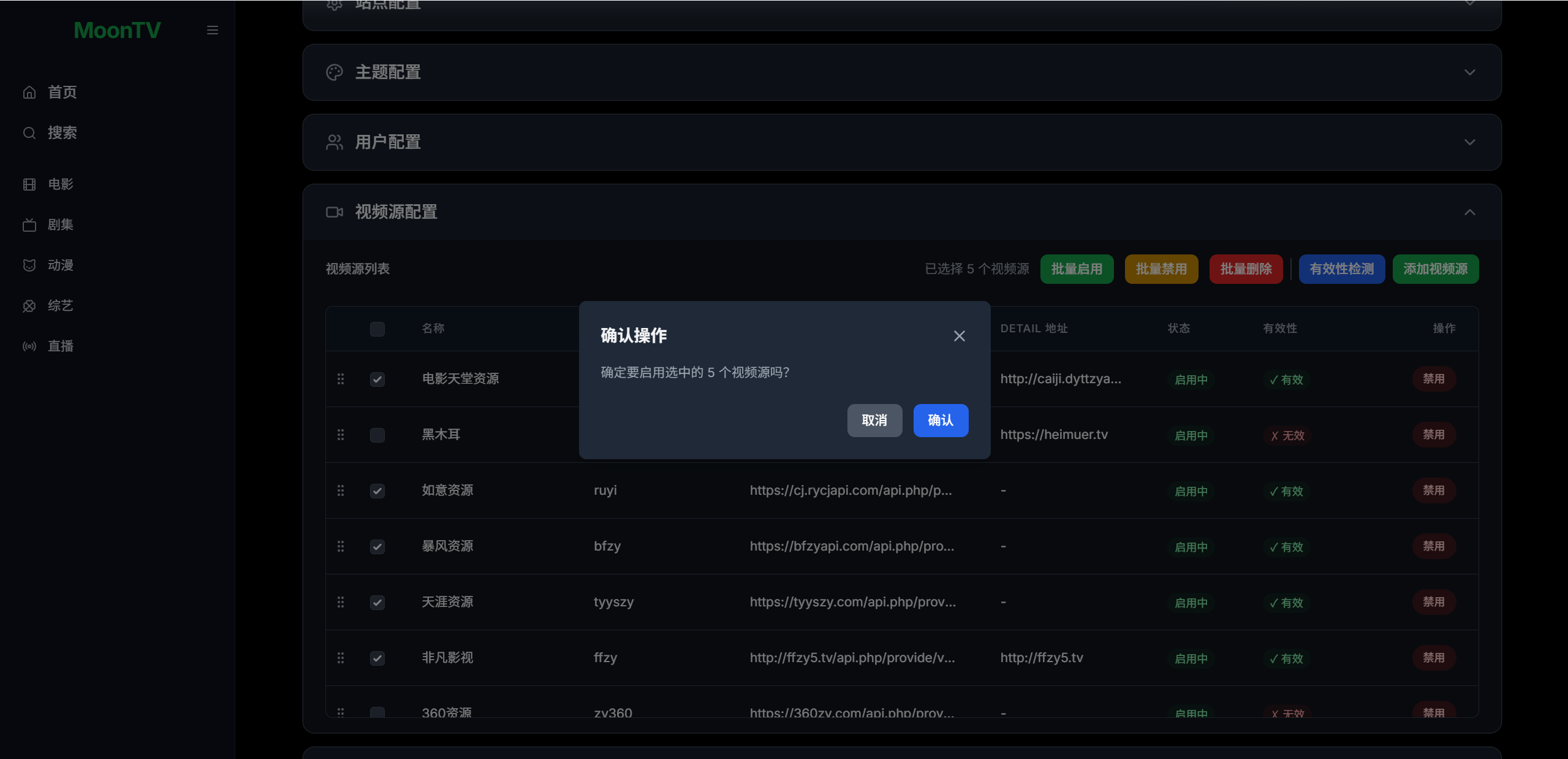Uncheck the 电影天堂资源 checkbox
The width and height of the screenshot is (1568, 759).
coord(377,379)
